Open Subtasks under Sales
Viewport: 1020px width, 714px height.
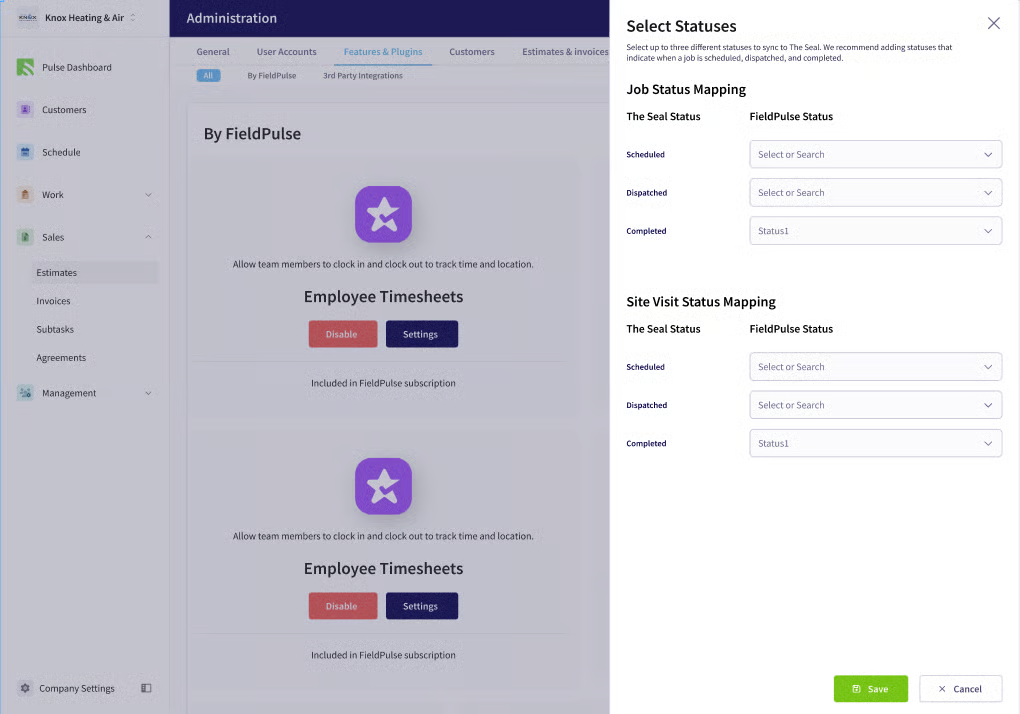(55, 329)
